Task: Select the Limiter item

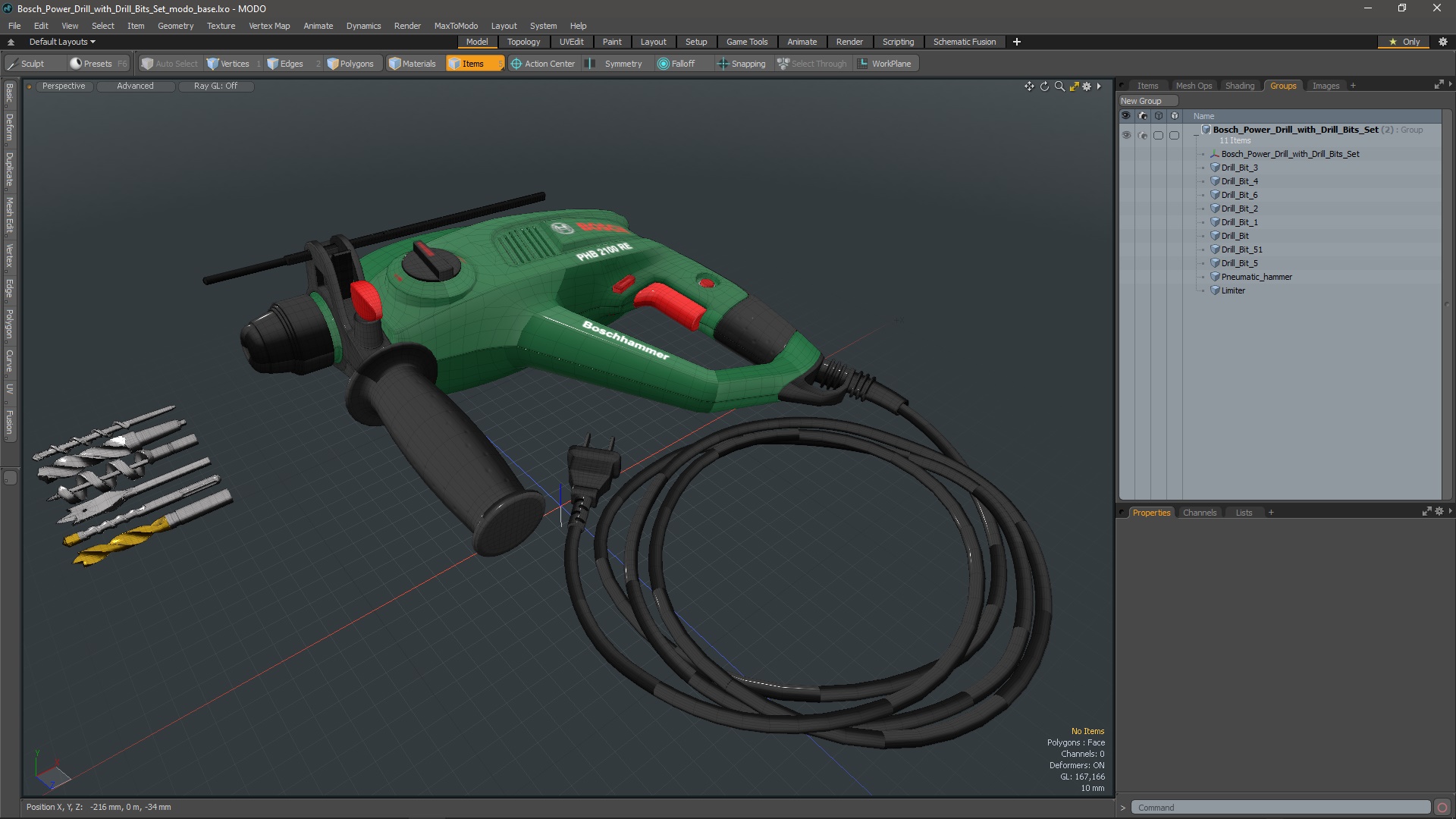Action: pyautogui.click(x=1233, y=290)
